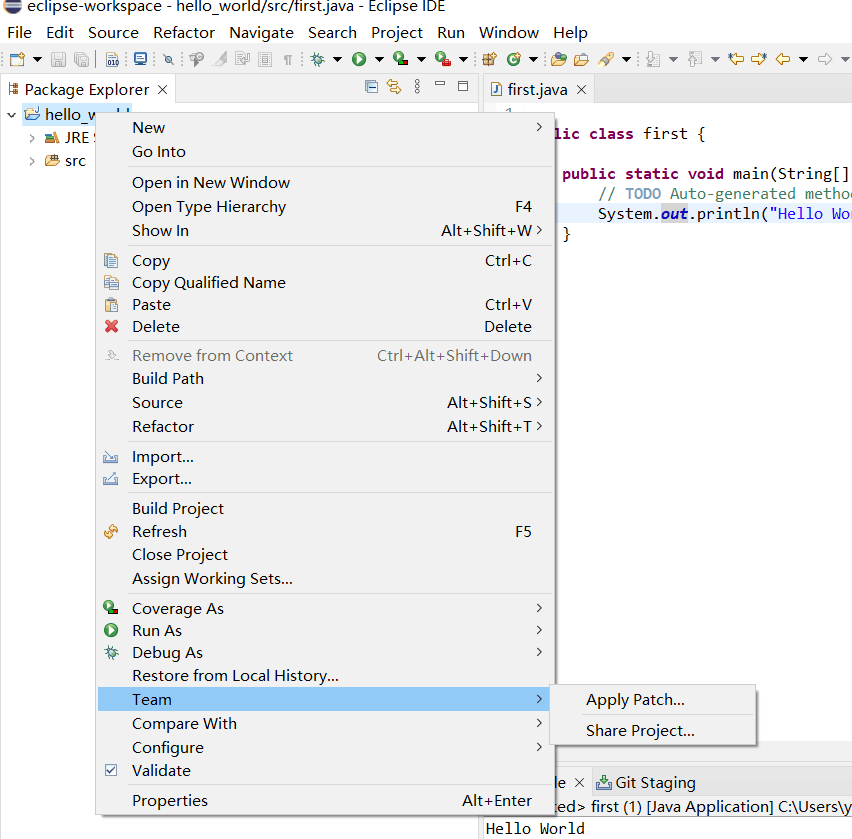
Task: Open the New wizard dropdown arrow
Action: tap(37, 59)
